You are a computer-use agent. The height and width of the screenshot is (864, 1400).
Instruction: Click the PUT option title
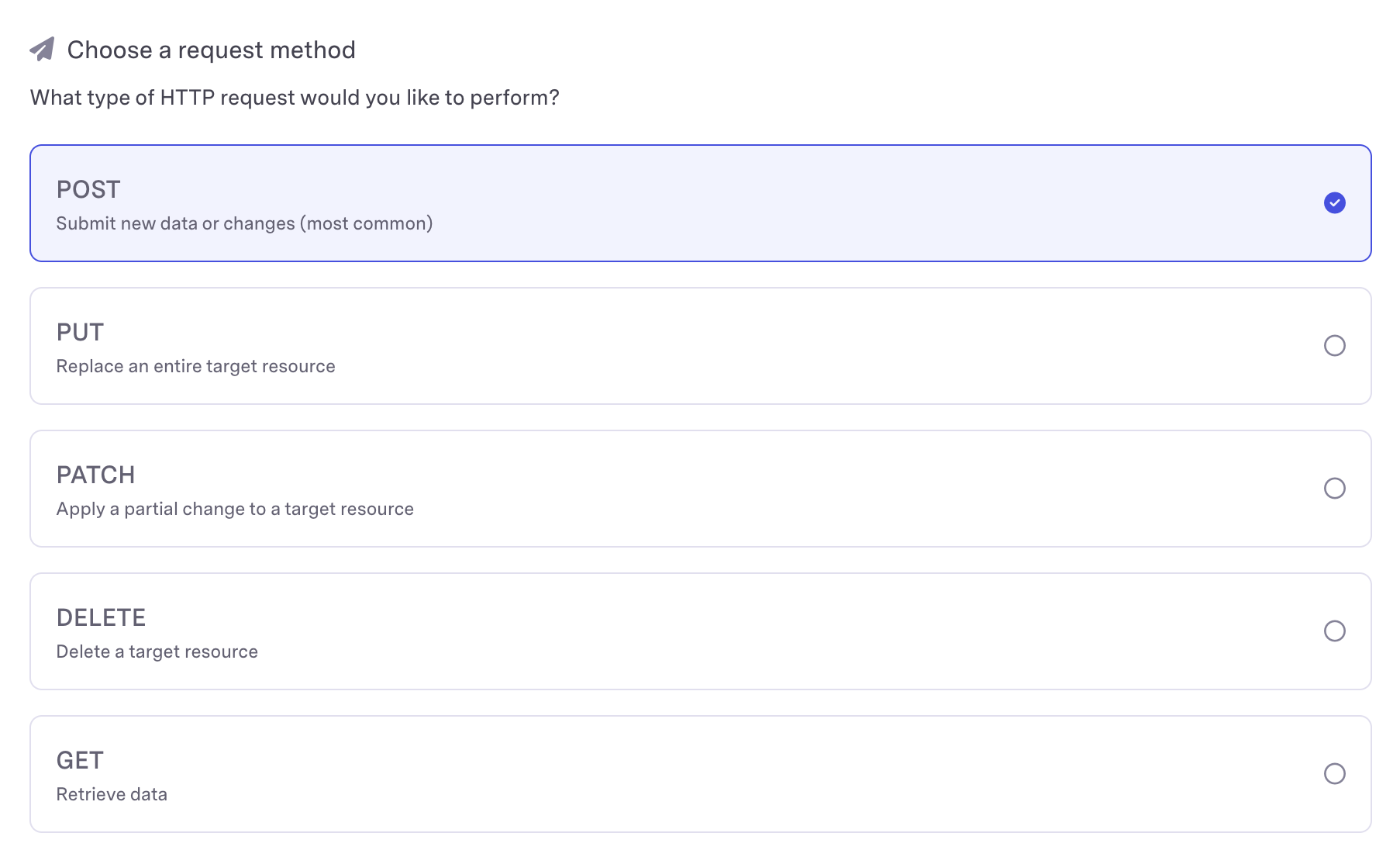(80, 333)
